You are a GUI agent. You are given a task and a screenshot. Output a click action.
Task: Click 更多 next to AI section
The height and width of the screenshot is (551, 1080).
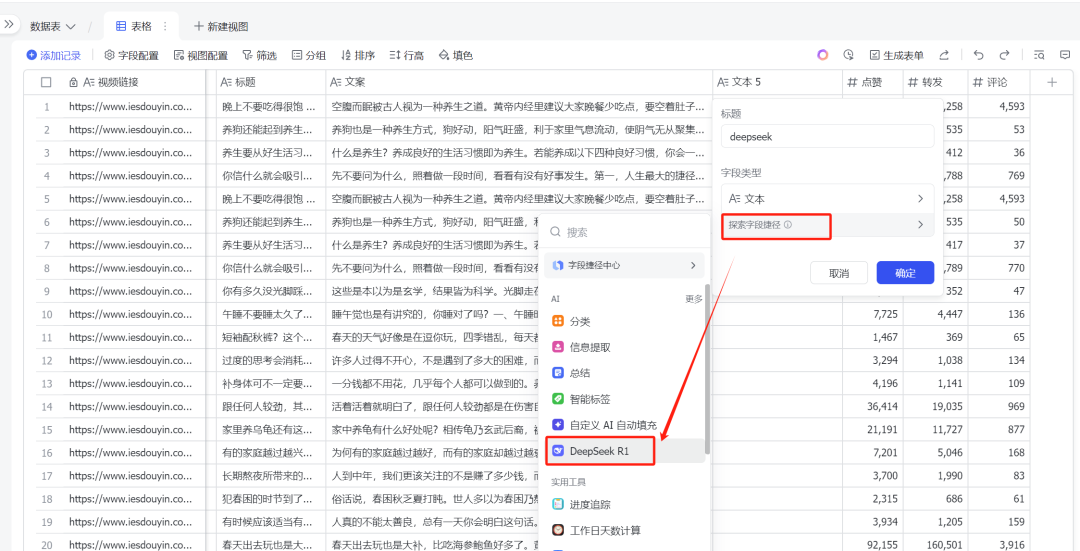694,299
